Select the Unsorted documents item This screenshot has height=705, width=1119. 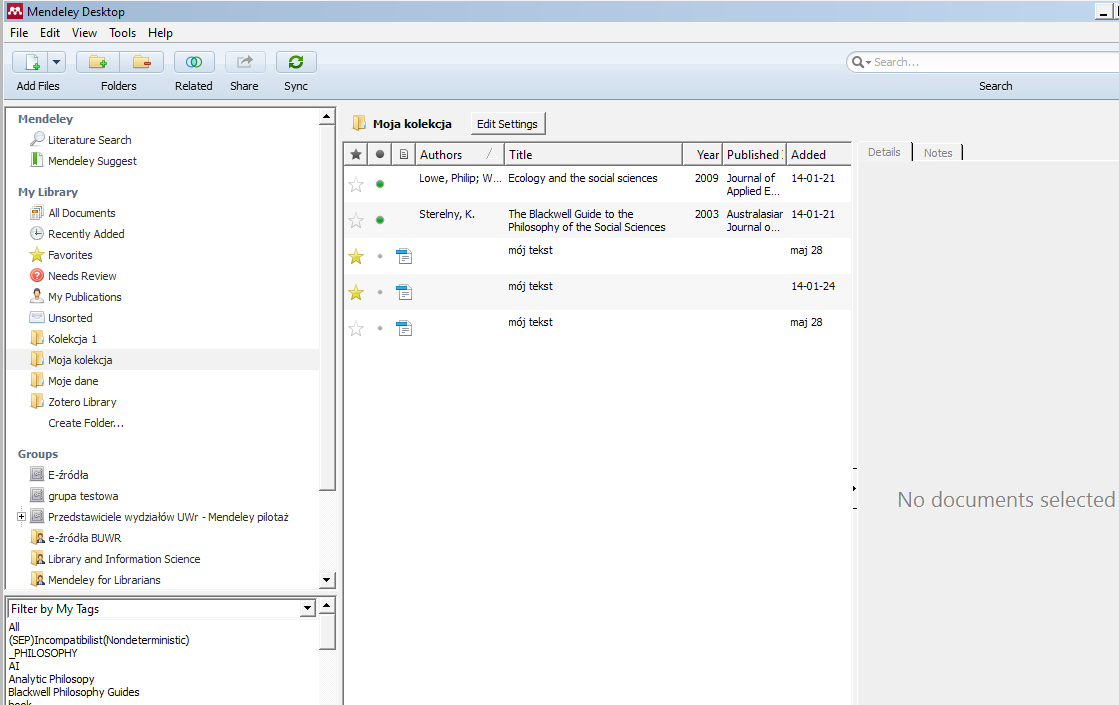[x=70, y=318]
